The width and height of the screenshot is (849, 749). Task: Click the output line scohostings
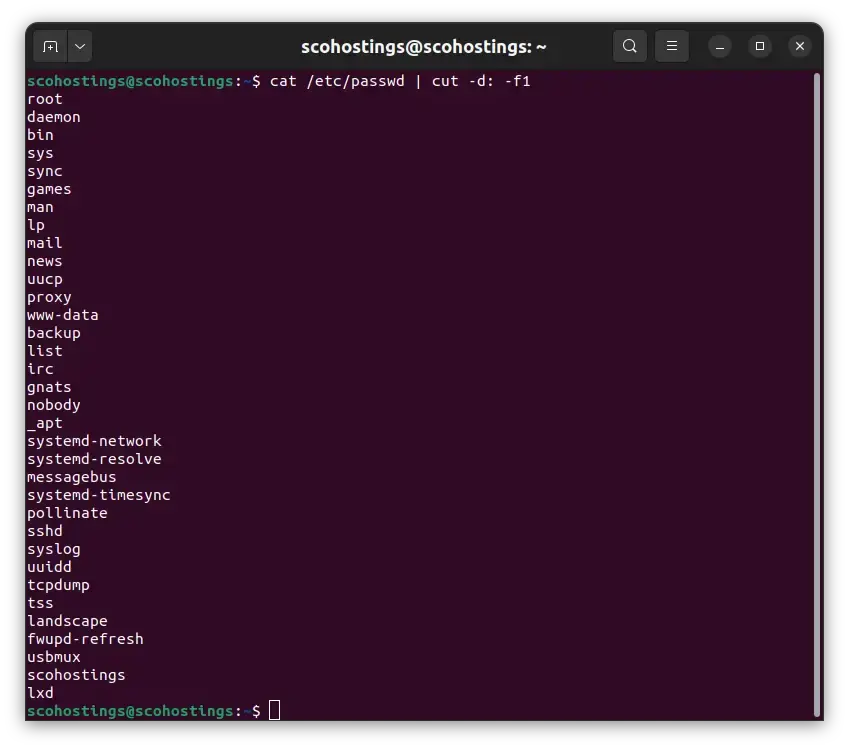76,674
